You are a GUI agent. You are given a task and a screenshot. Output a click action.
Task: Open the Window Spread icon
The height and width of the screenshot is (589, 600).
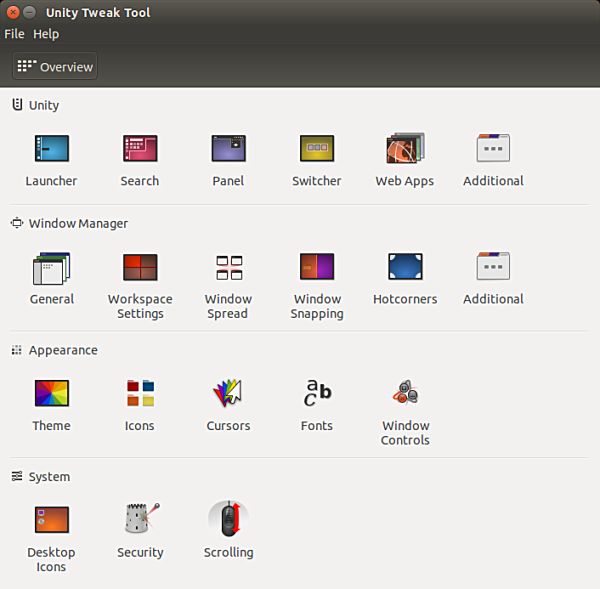[x=229, y=267]
